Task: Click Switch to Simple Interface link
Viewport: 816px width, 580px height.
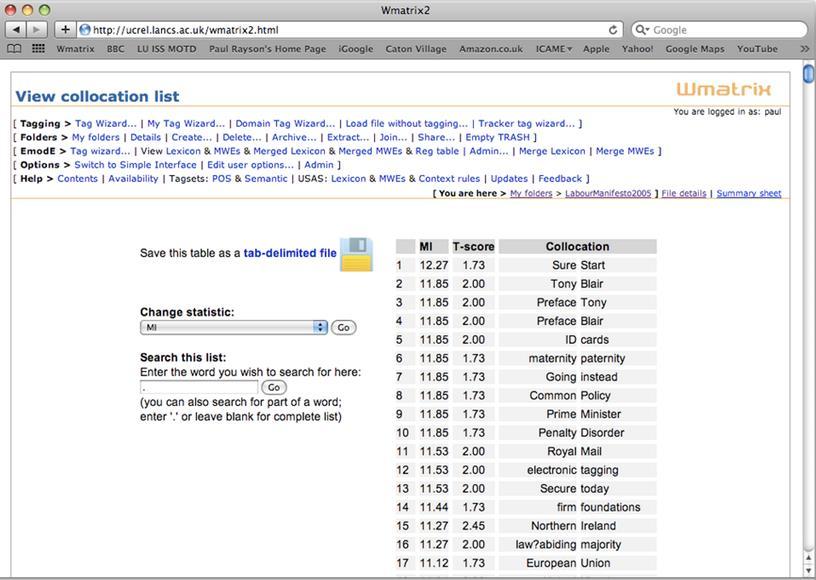Action: point(135,164)
